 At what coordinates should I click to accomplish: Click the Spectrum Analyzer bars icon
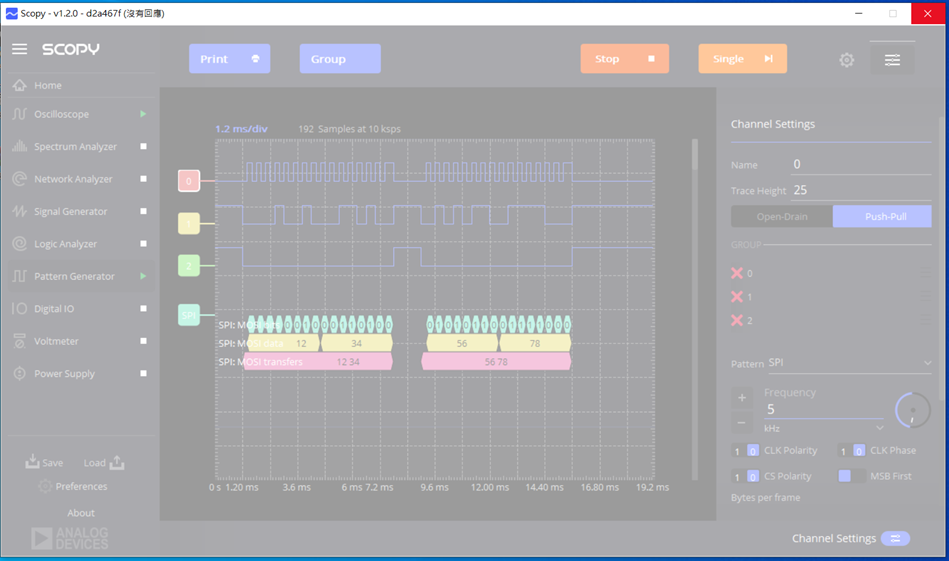[19, 146]
